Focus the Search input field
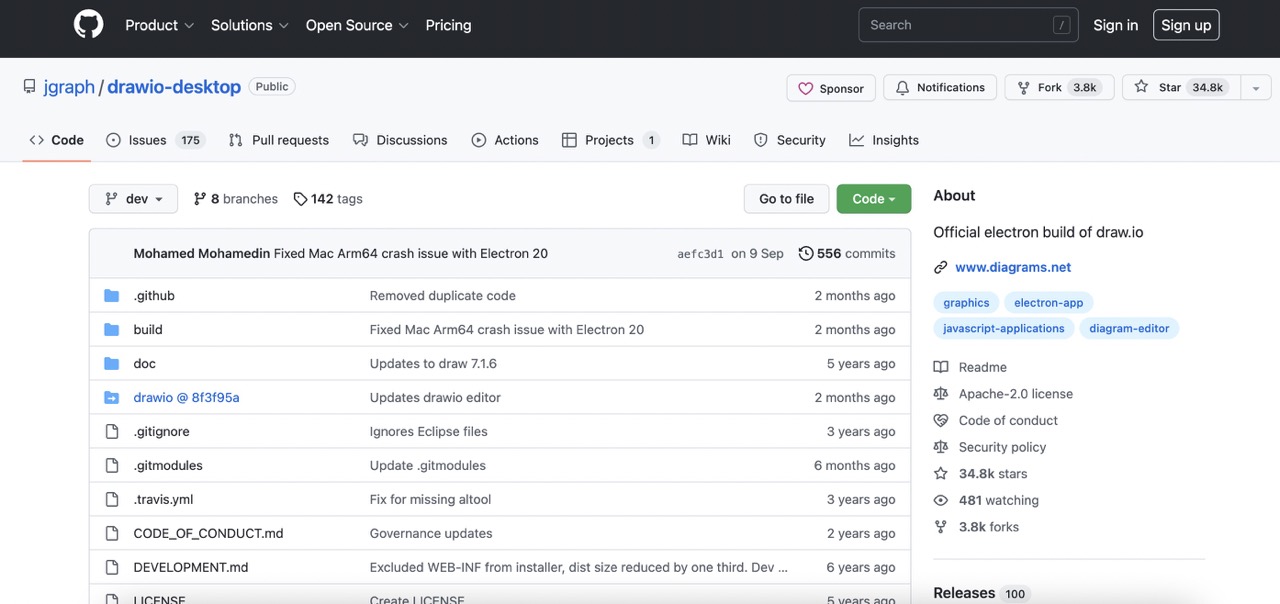This screenshot has height=604, width=1280. [968, 25]
